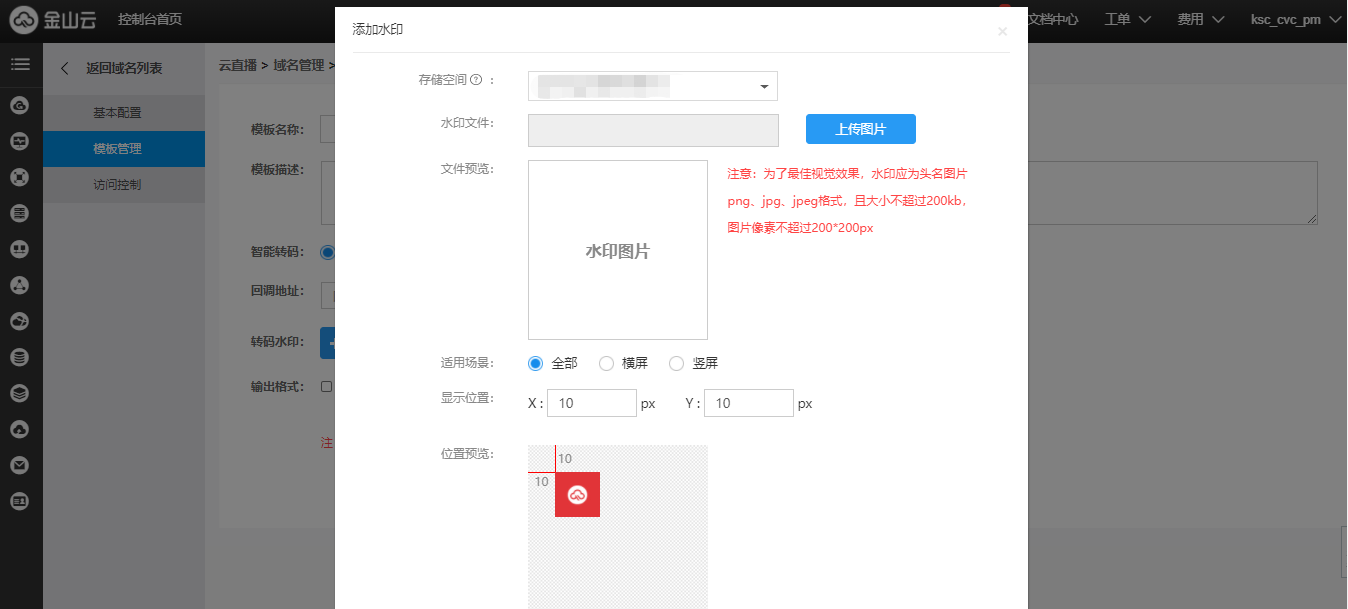Image resolution: width=1348 pixels, height=609 pixels.
Task: Open the hamburger menu in left sidebar
Action: [x=20, y=65]
